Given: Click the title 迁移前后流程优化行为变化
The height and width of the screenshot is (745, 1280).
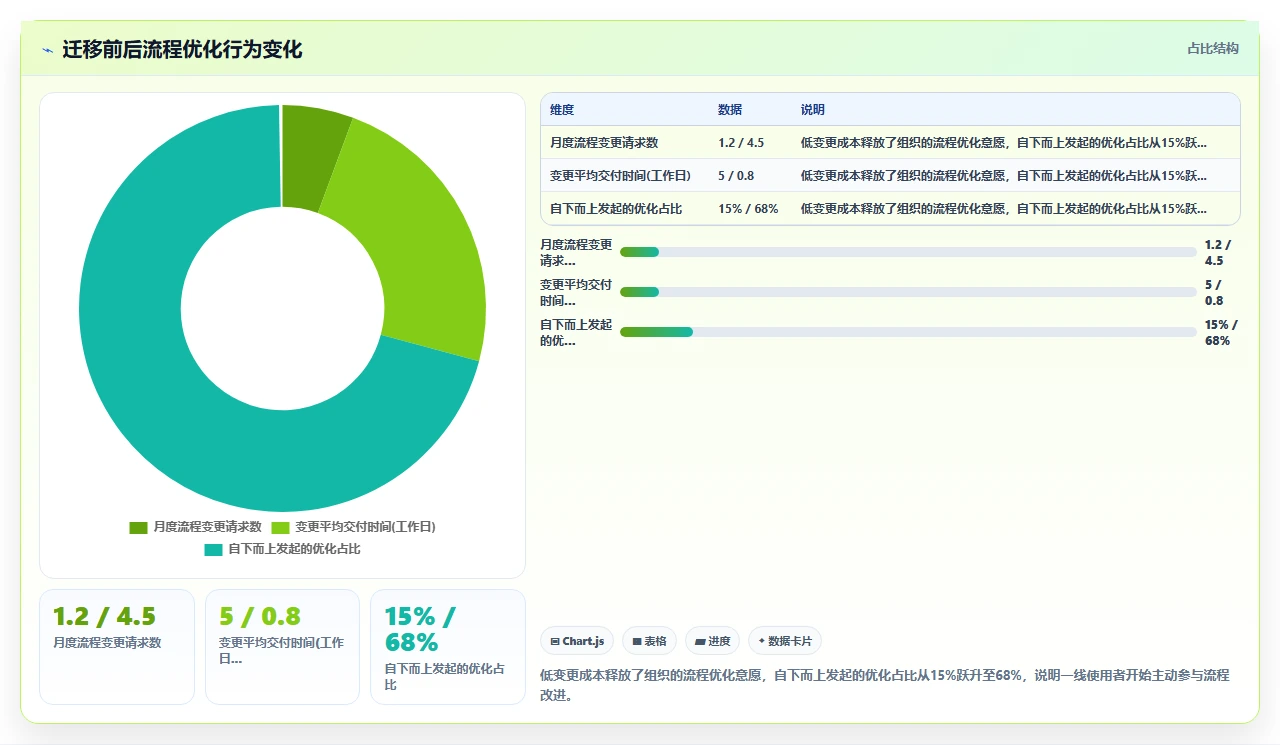Looking at the screenshot, I should tap(182, 49).
